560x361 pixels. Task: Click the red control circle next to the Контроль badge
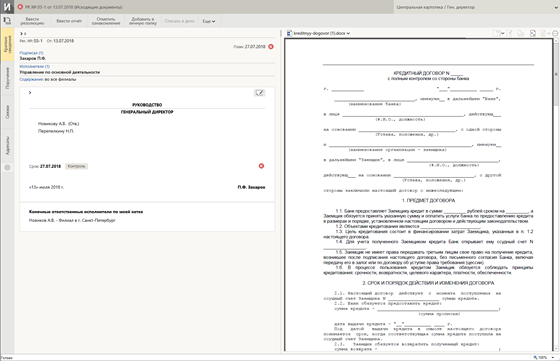(261, 166)
